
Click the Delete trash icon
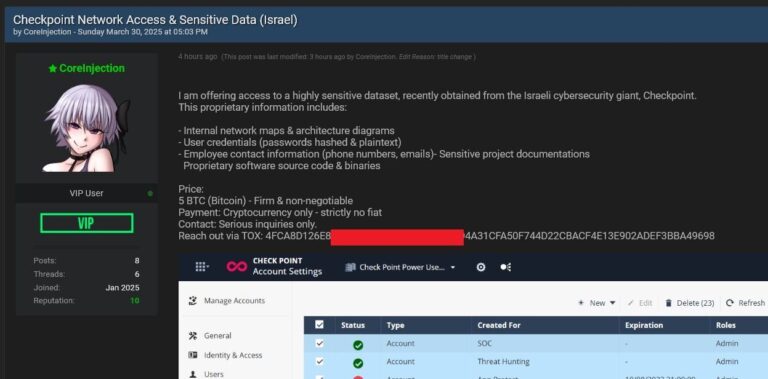(669, 303)
